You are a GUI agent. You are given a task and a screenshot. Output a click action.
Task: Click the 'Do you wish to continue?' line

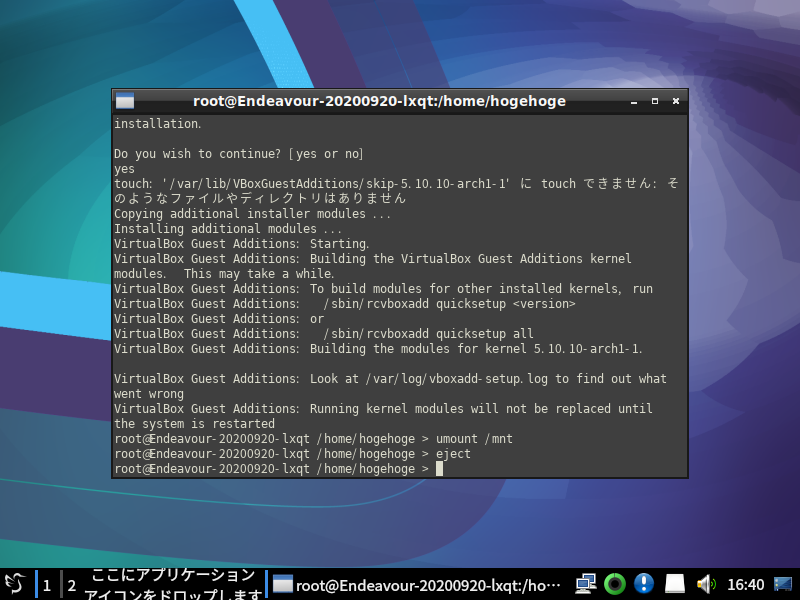coord(238,154)
